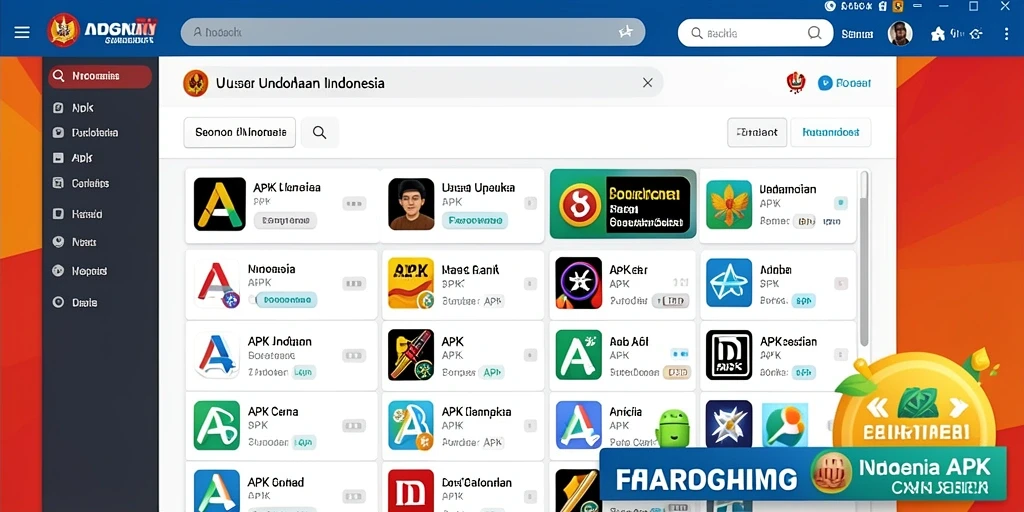Viewport: 1024px width, 512px height.
Task: Open the three-dot overflow menu at top right
Action: [x=1005, y=33]
